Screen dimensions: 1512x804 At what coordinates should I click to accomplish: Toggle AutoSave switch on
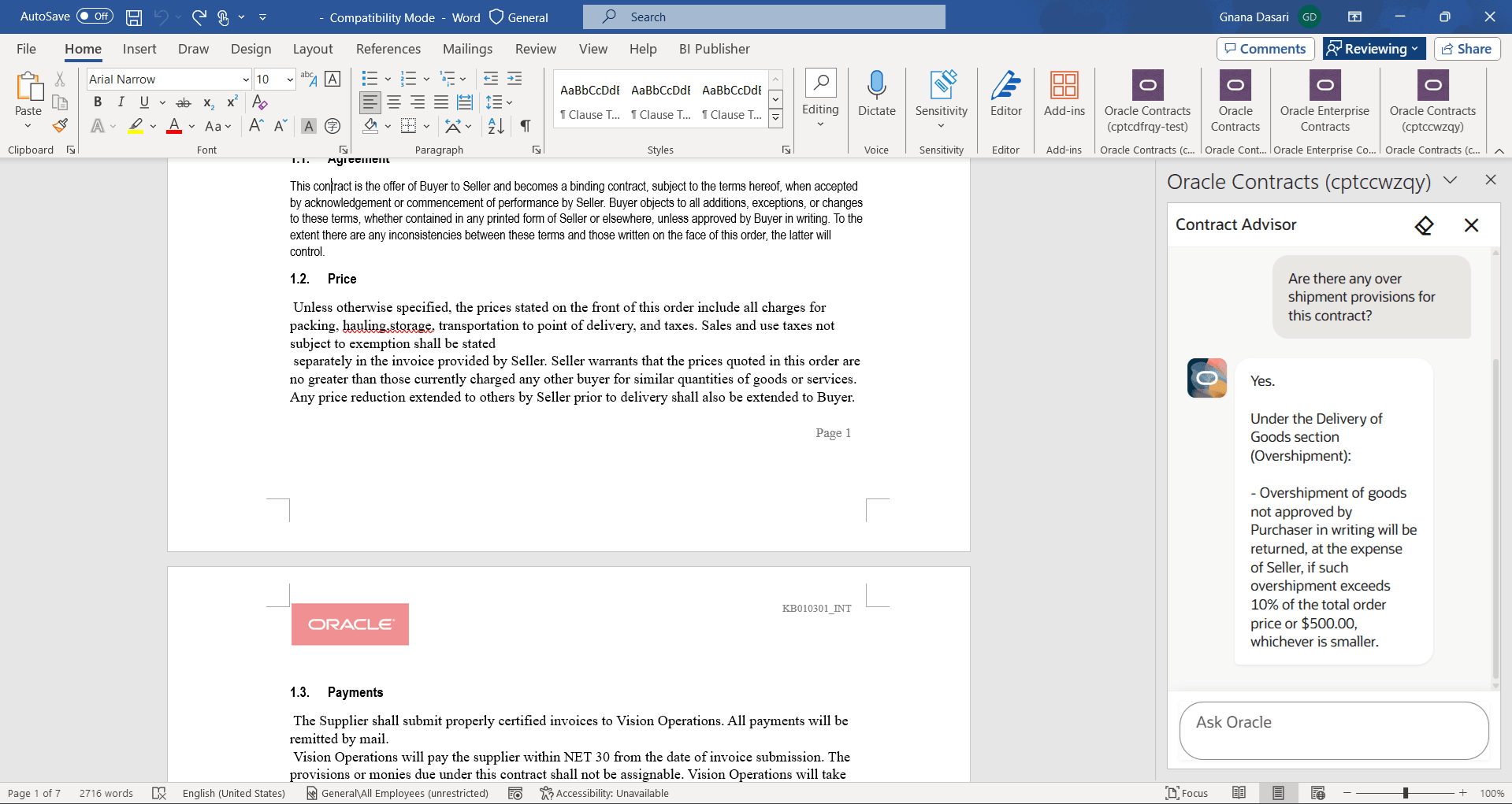pos(95,16)
